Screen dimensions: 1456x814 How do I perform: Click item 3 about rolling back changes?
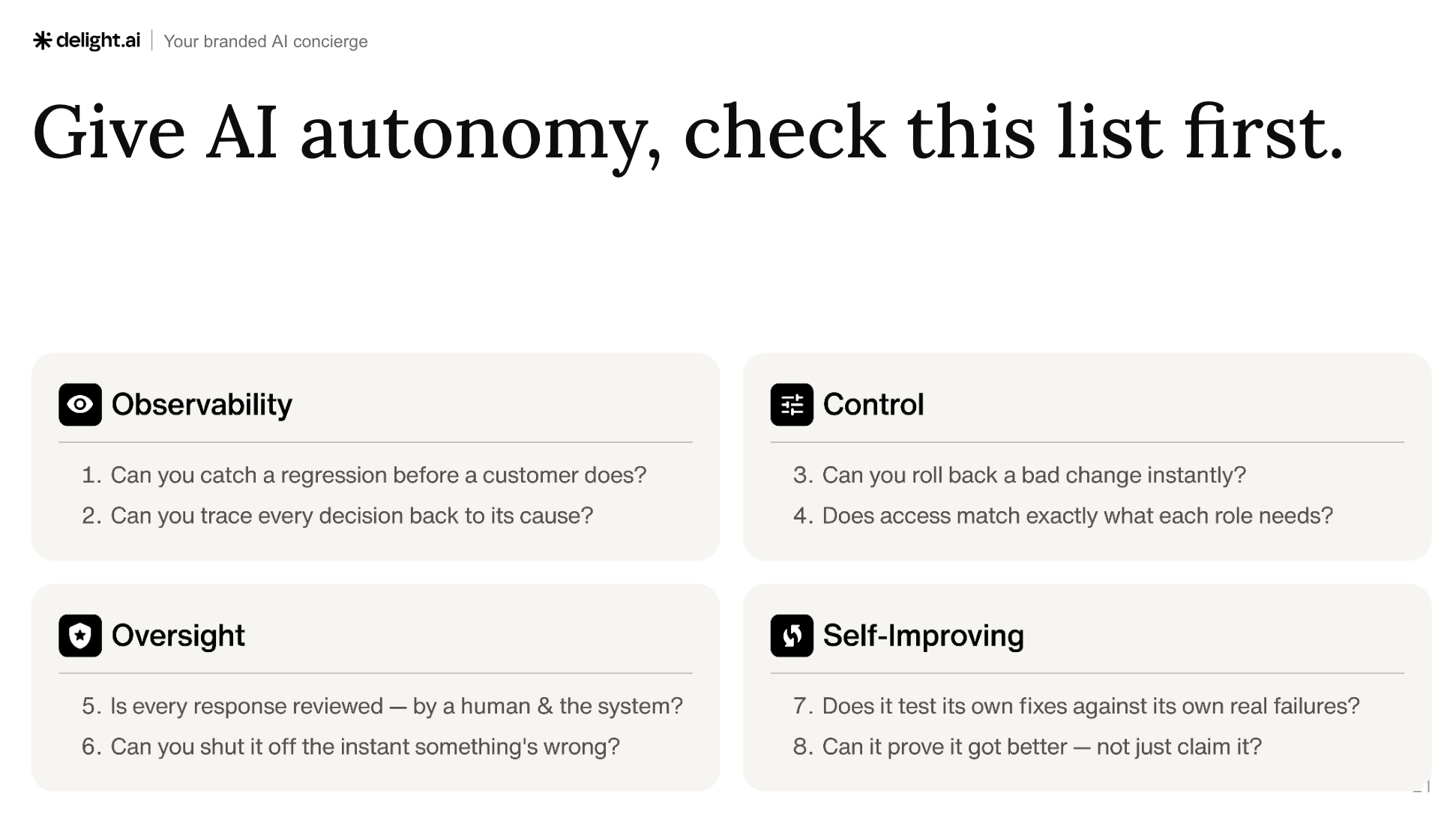pyautogui.click(x=1020, y=475)
